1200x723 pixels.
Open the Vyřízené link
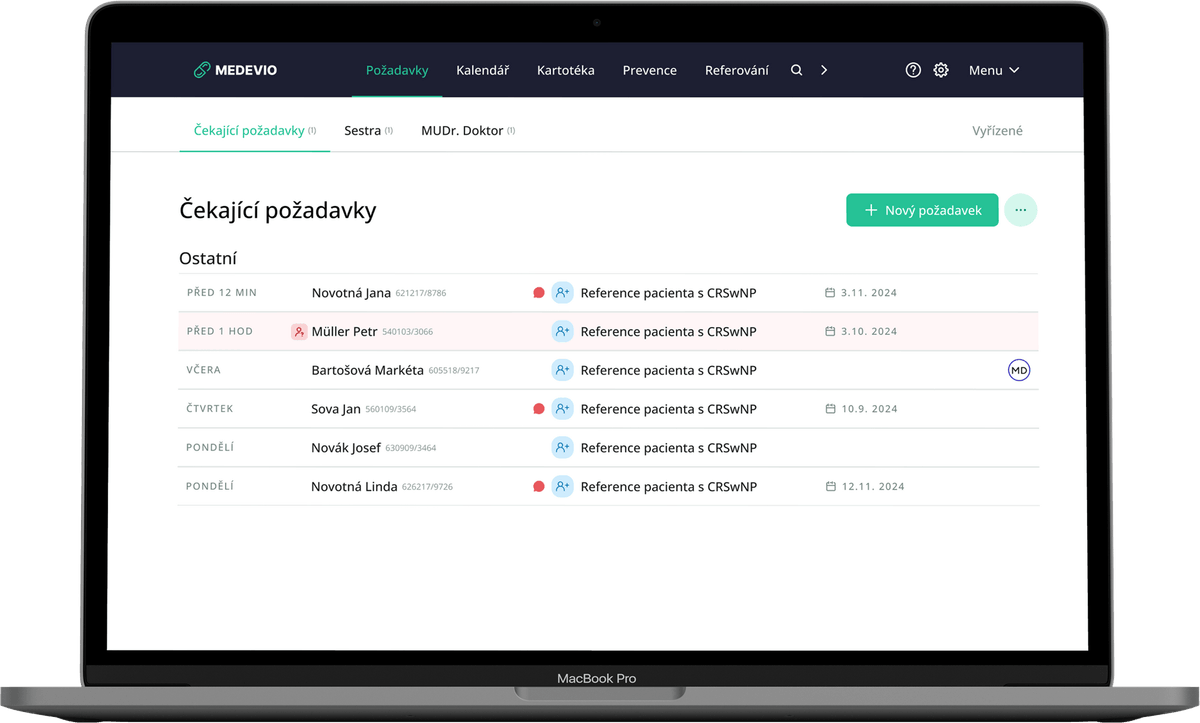click(x=997, y=131)
